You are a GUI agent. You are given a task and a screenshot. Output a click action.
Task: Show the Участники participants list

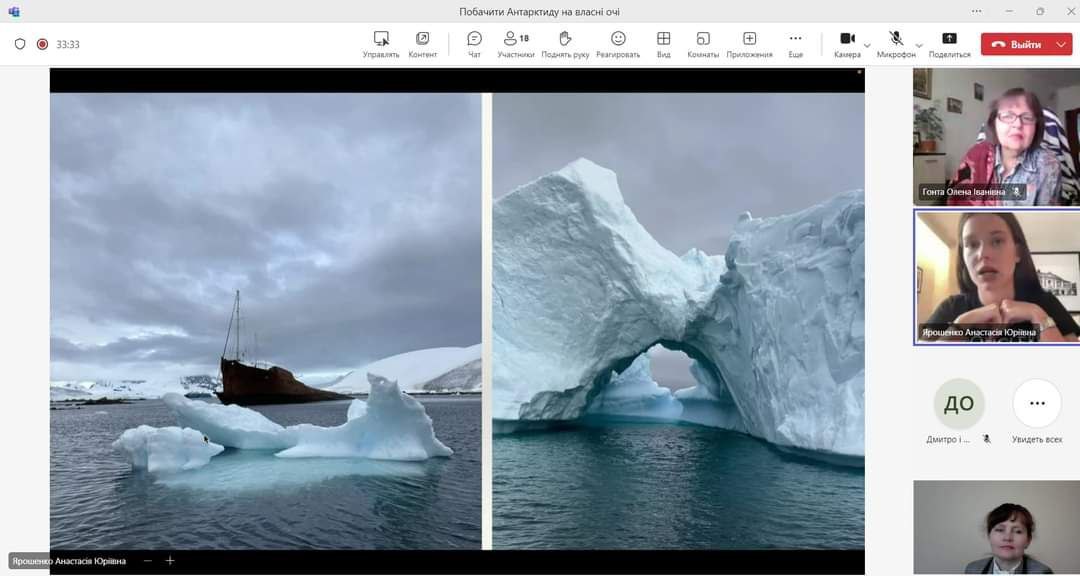[516, 44]
